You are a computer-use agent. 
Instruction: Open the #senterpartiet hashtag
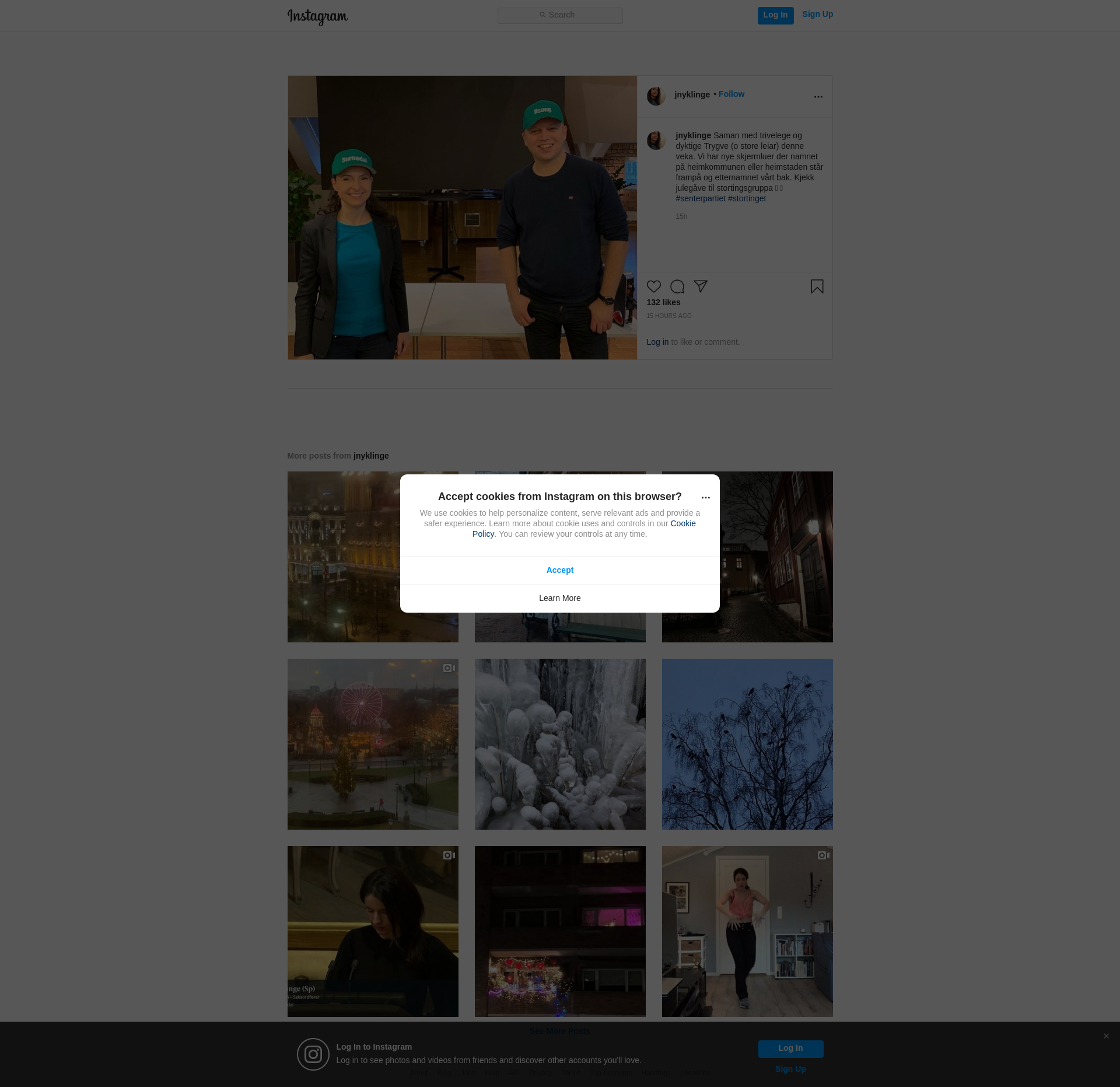[x=701, y=198]
